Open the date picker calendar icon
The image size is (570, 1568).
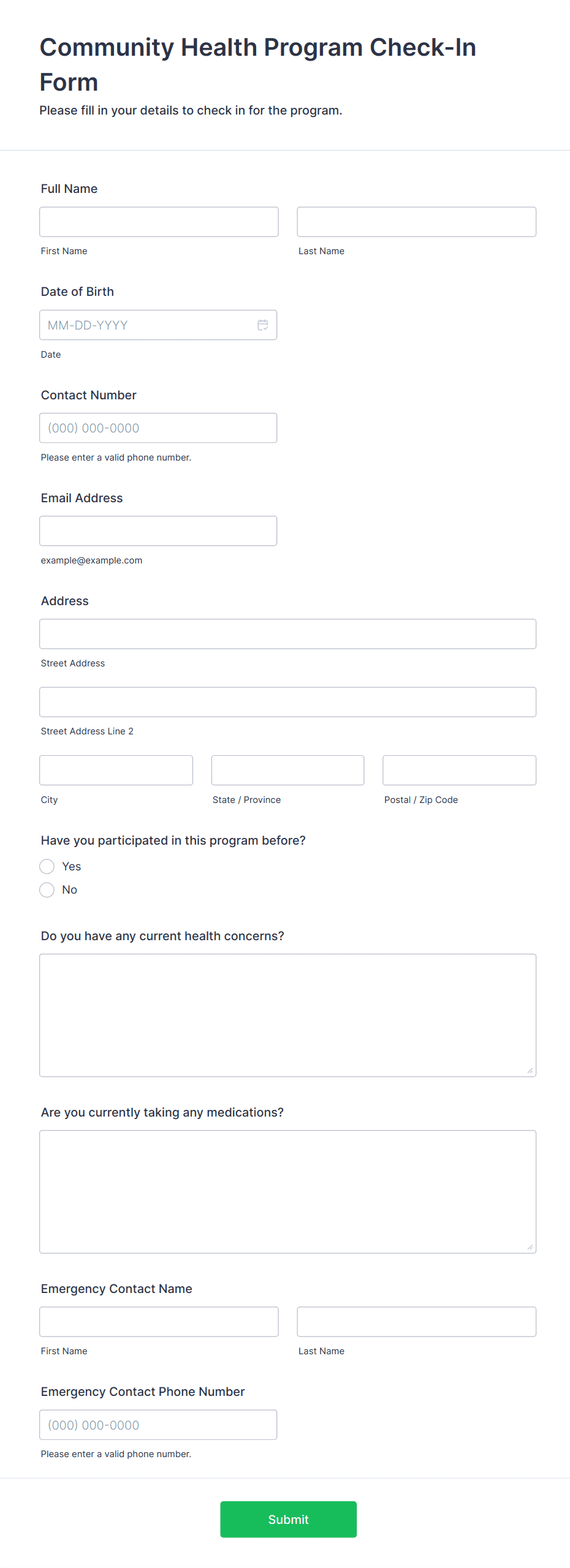pos(262,325)
